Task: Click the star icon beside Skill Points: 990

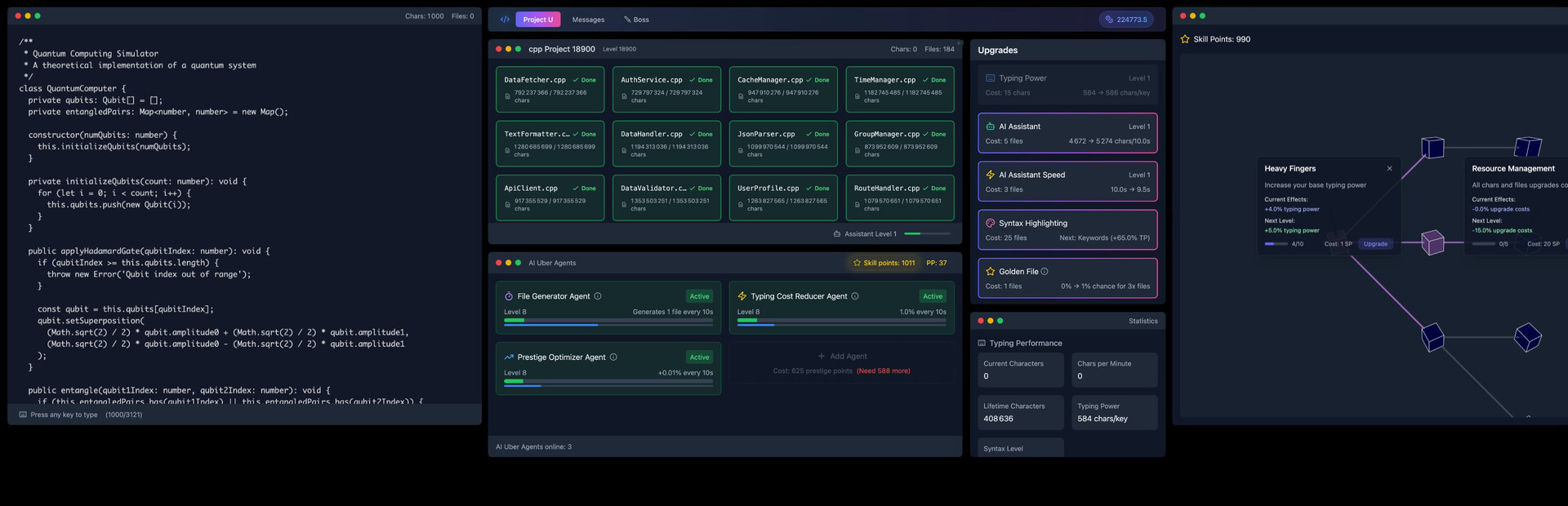Action: pyautogui.click(x=1185, y=39)
